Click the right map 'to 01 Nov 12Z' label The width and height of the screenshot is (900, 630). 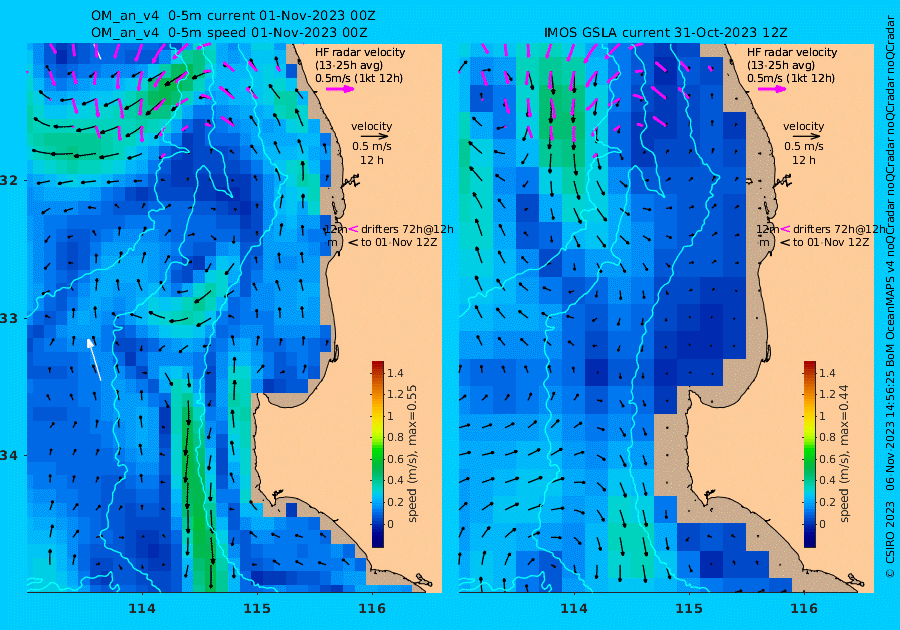point(830,242)
